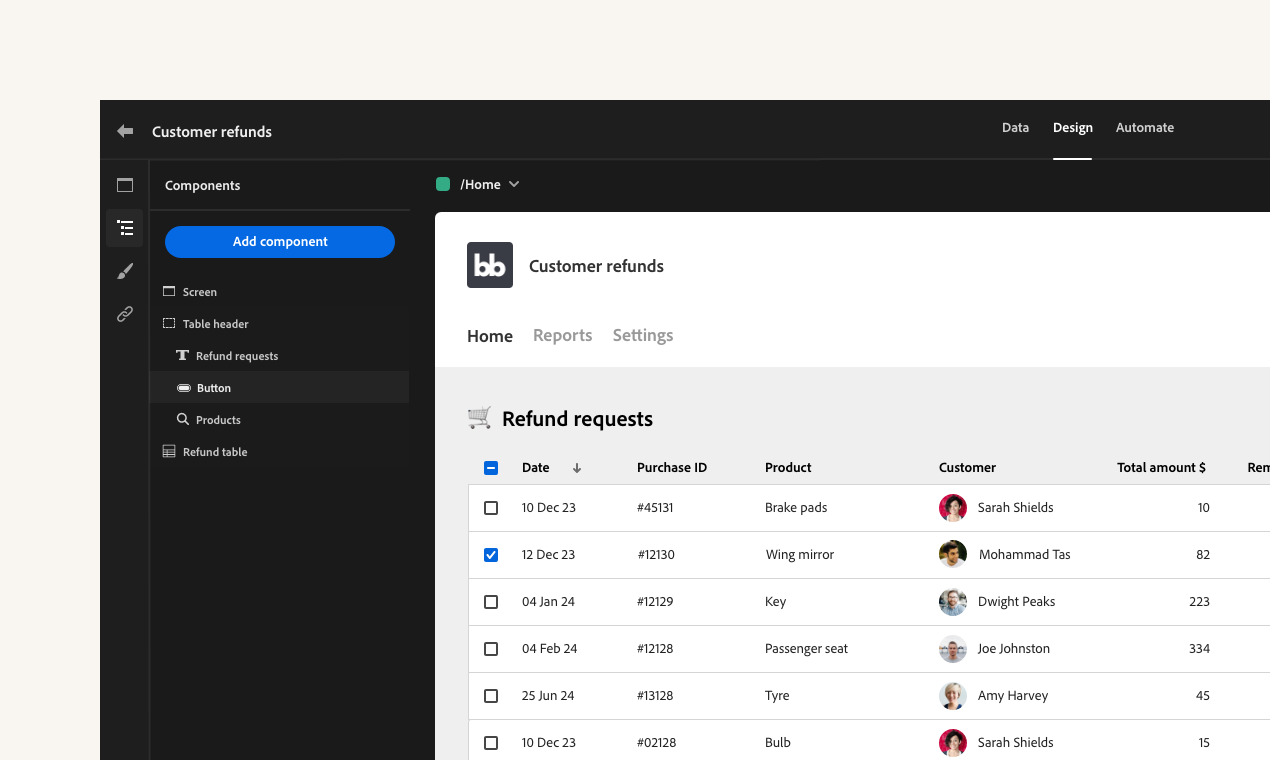Click the #12129 purchase ID cell
The image size is (1270, 760).
[655, 602]
